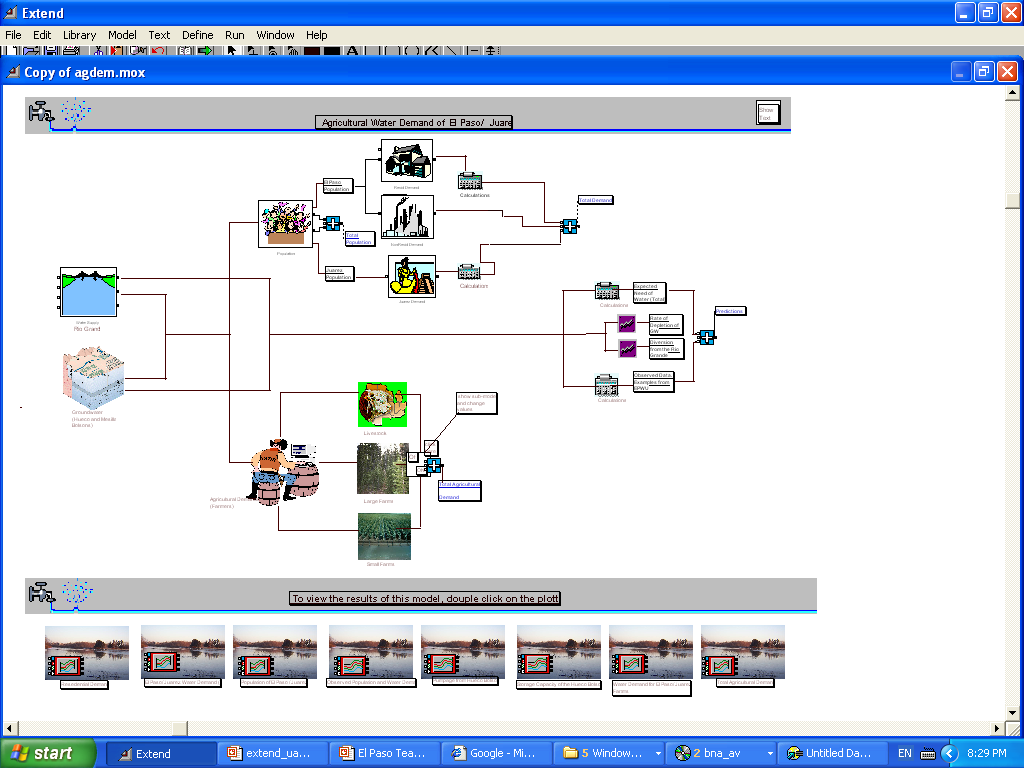Click the horizontal scrollbar thumb

click(180, 728)
